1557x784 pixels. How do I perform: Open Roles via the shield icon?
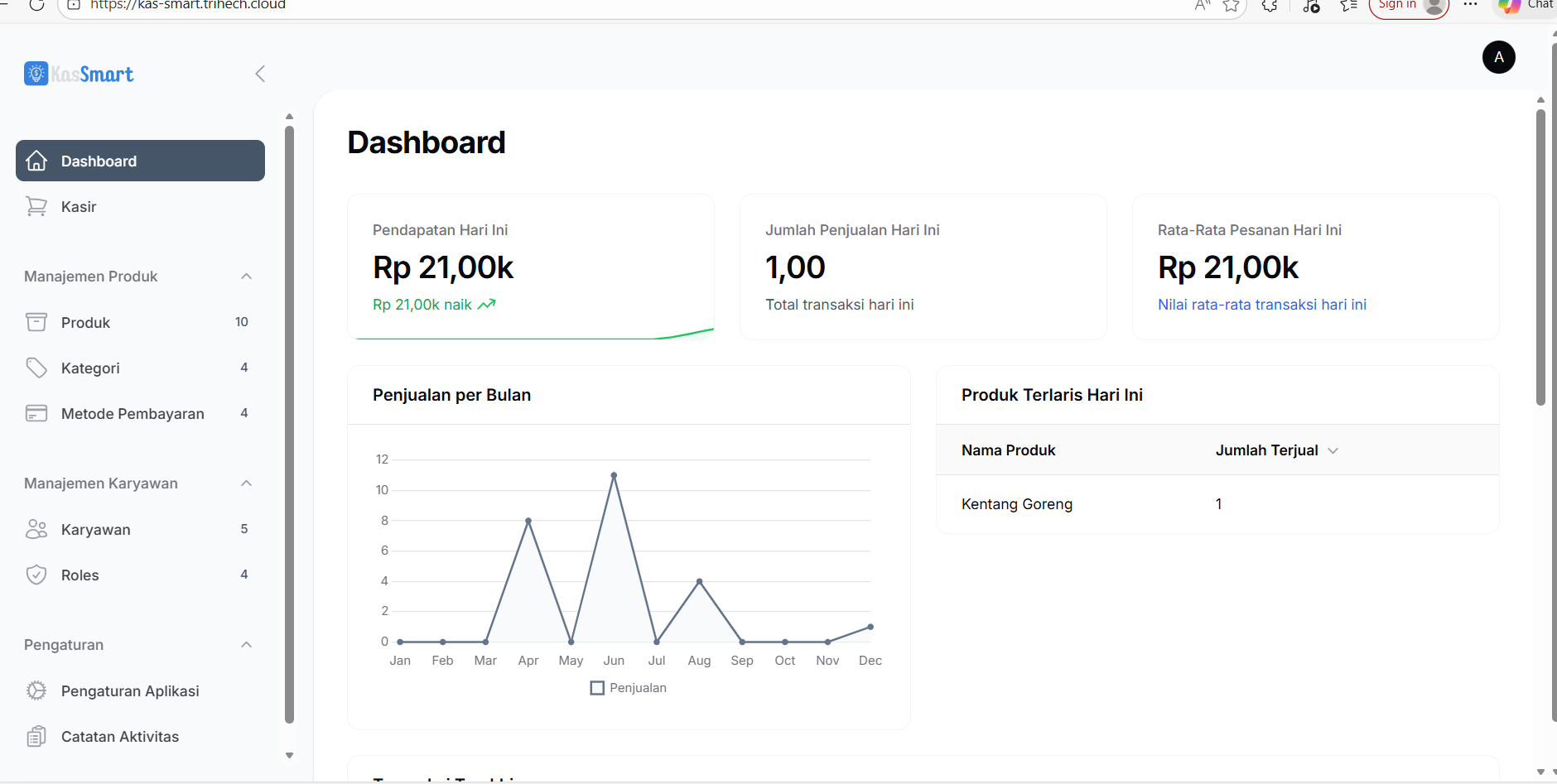click(36, 575)
